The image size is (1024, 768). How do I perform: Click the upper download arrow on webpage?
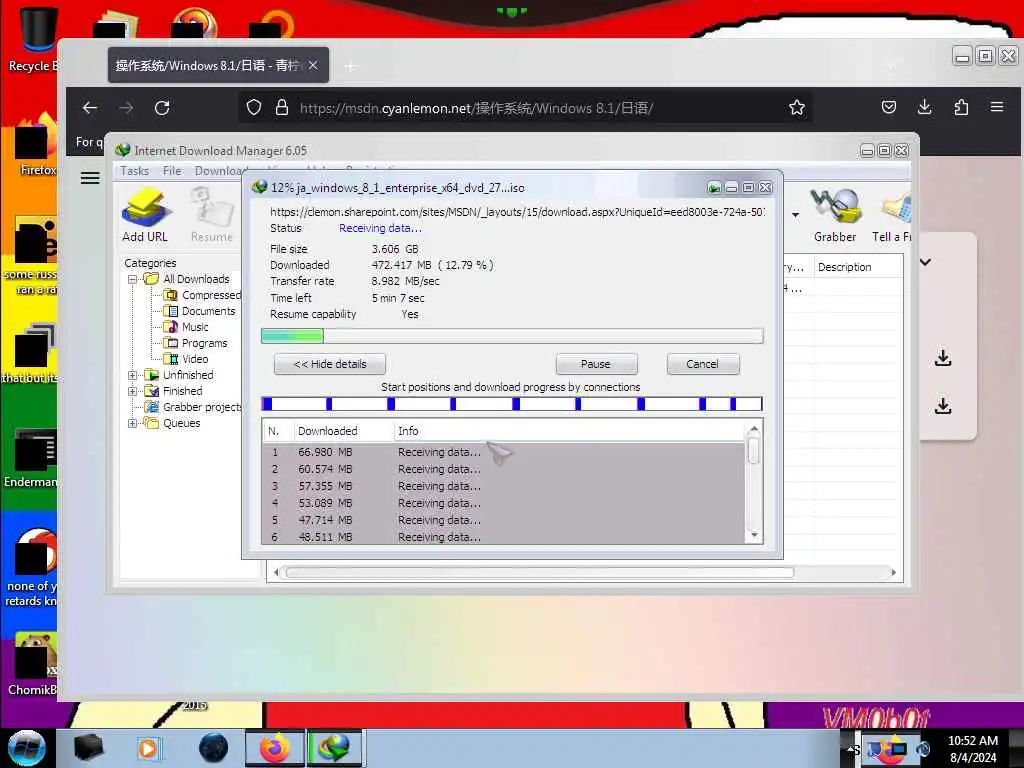coord(943,357)
